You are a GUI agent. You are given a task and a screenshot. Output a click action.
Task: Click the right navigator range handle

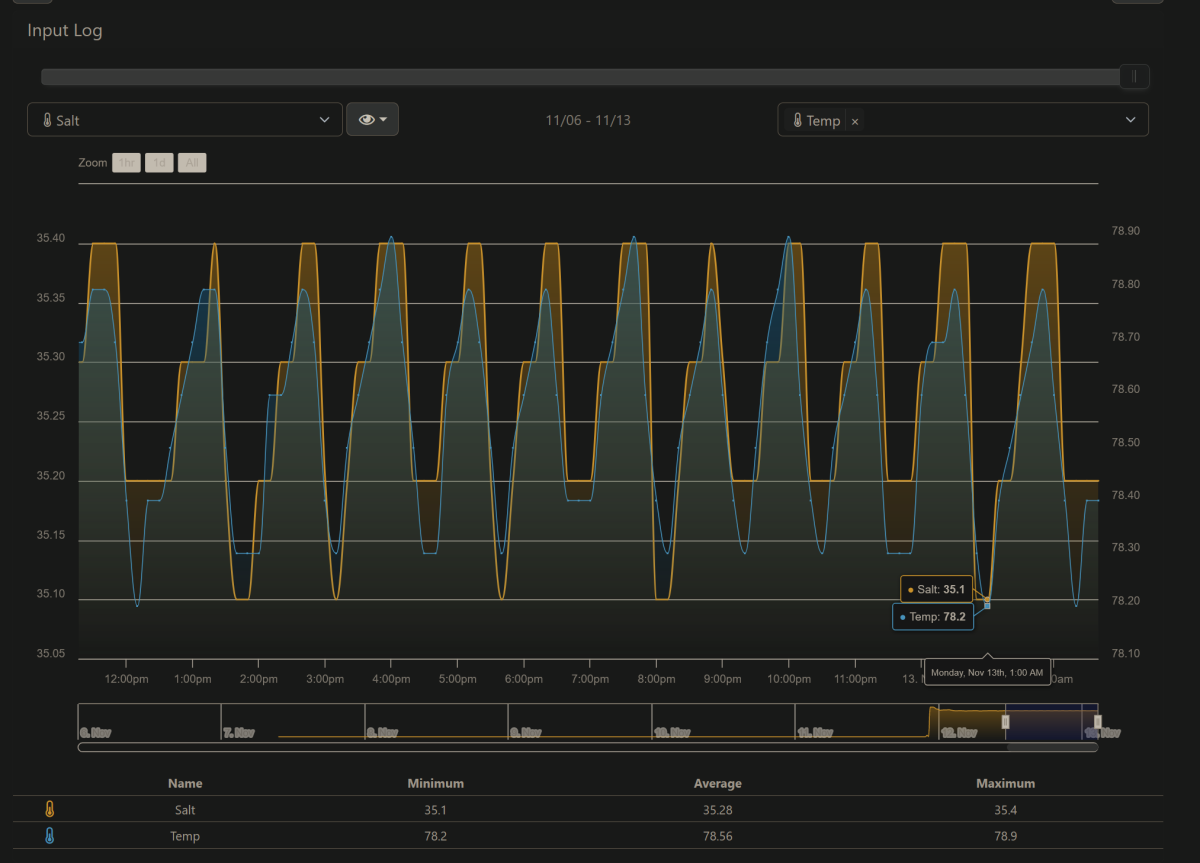click(1098, 721)
